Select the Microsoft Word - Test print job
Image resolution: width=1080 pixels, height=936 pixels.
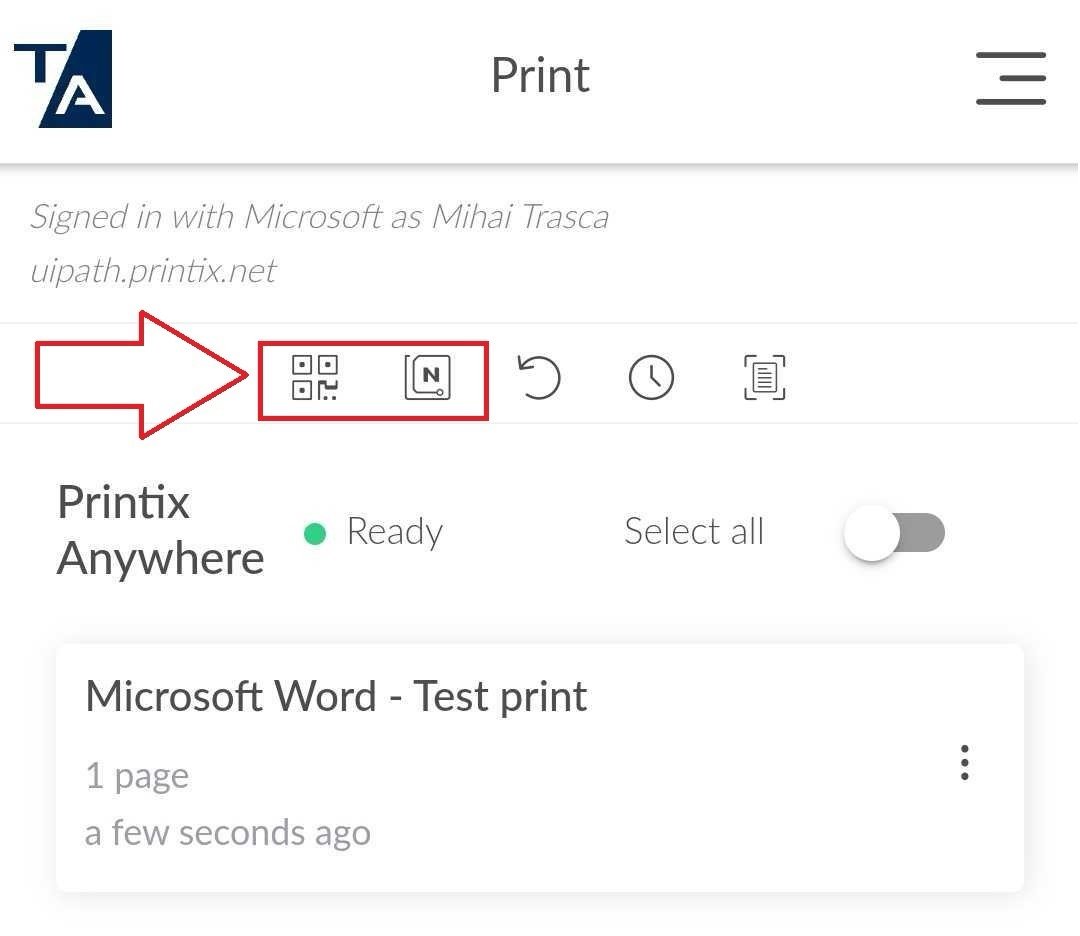pyautogui.click(x=539, y=767)
